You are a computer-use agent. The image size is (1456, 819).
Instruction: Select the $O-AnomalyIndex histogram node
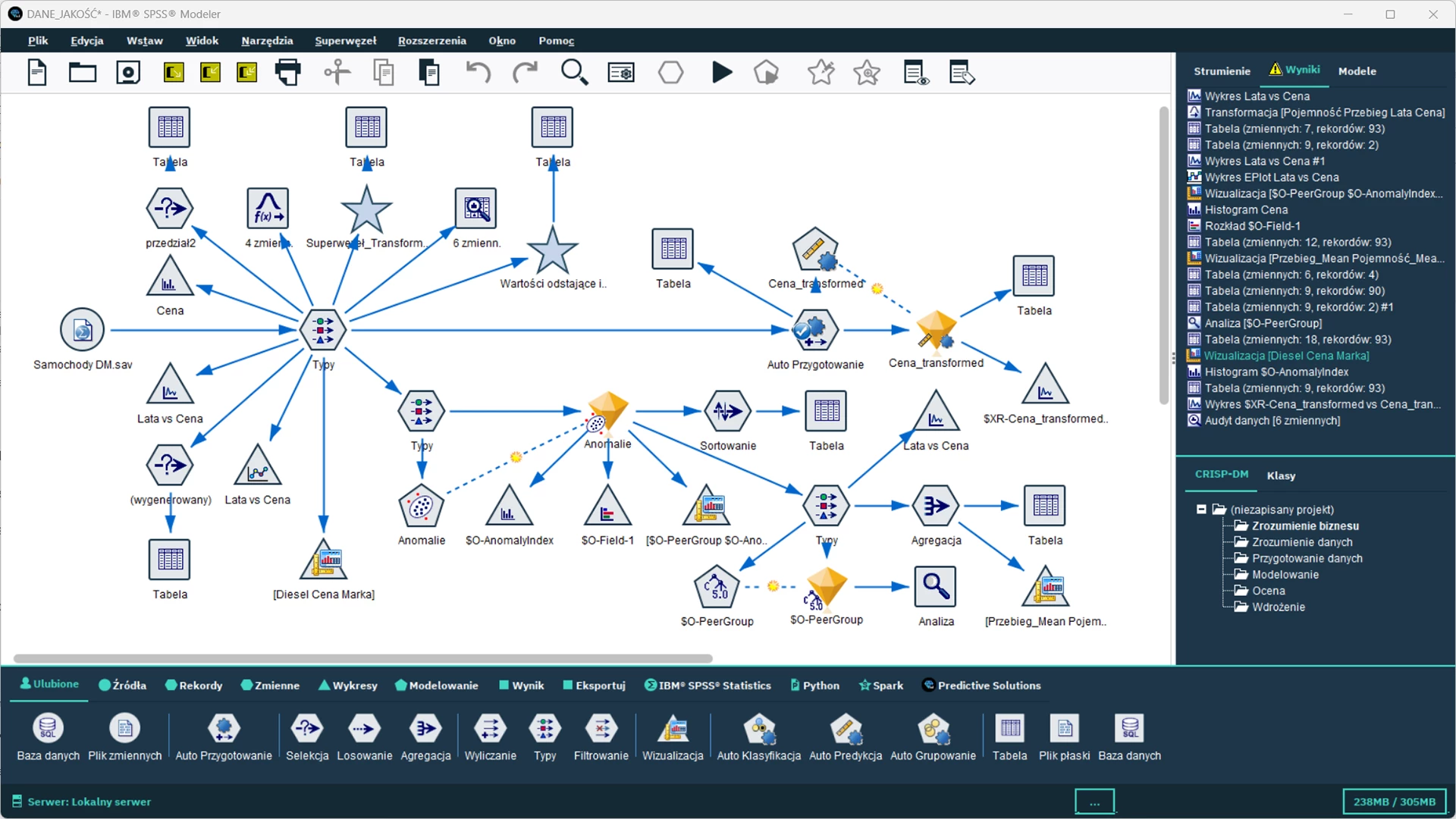[509, 506]
